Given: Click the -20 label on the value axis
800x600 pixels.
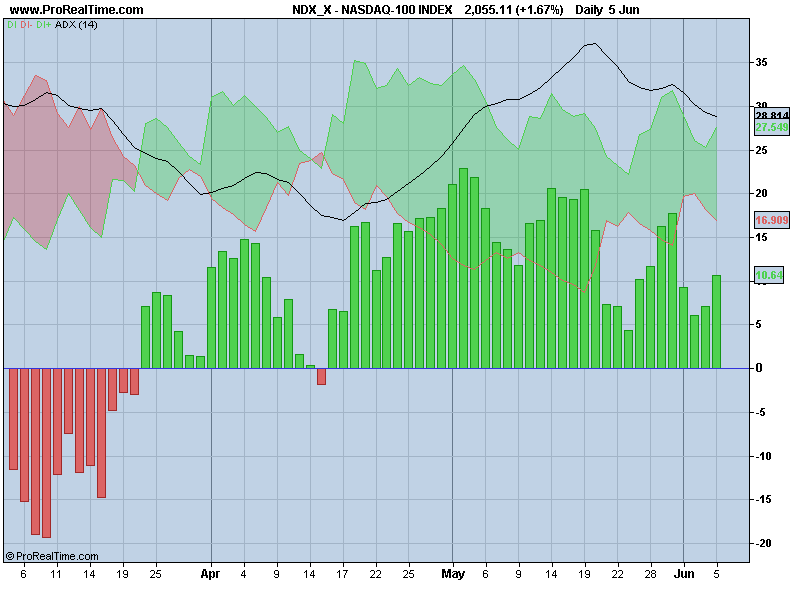Looking at the screenshot, I should [763, 543].
